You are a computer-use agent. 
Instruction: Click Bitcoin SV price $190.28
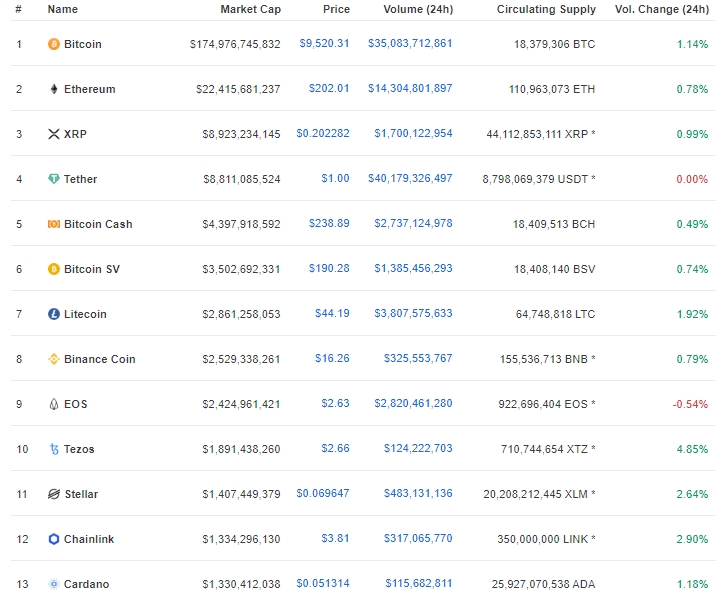329,268
